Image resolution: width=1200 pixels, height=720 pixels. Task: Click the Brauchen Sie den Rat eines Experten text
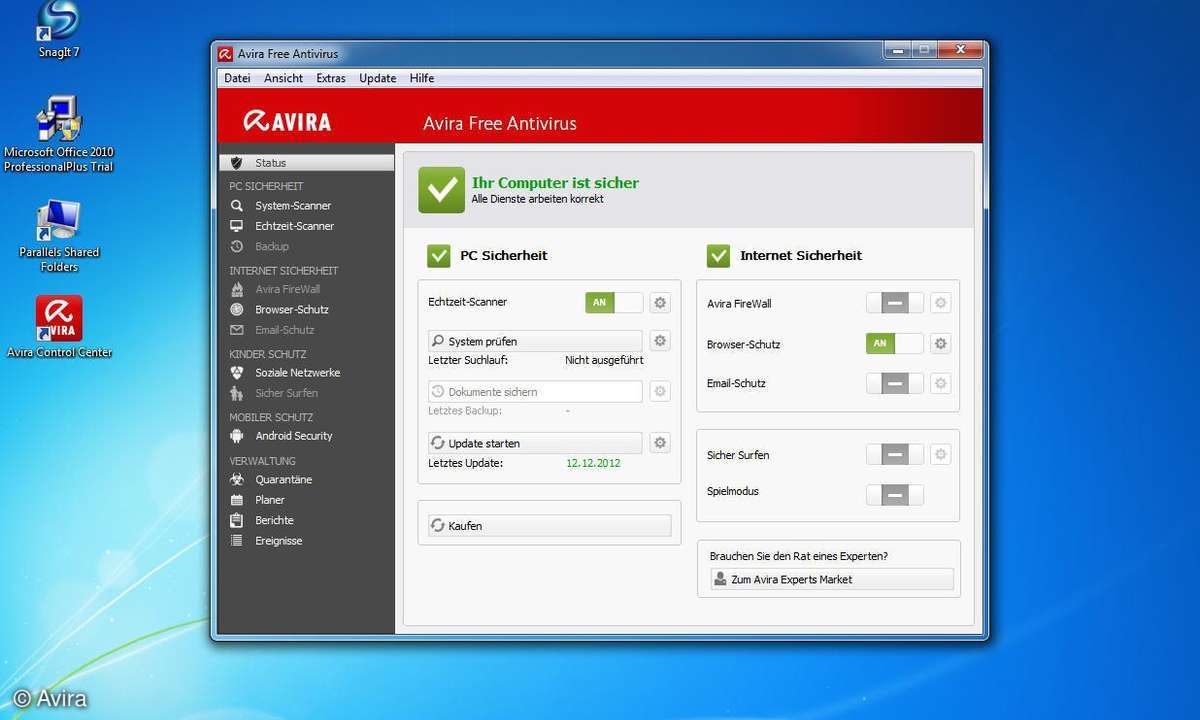point(799,556)
